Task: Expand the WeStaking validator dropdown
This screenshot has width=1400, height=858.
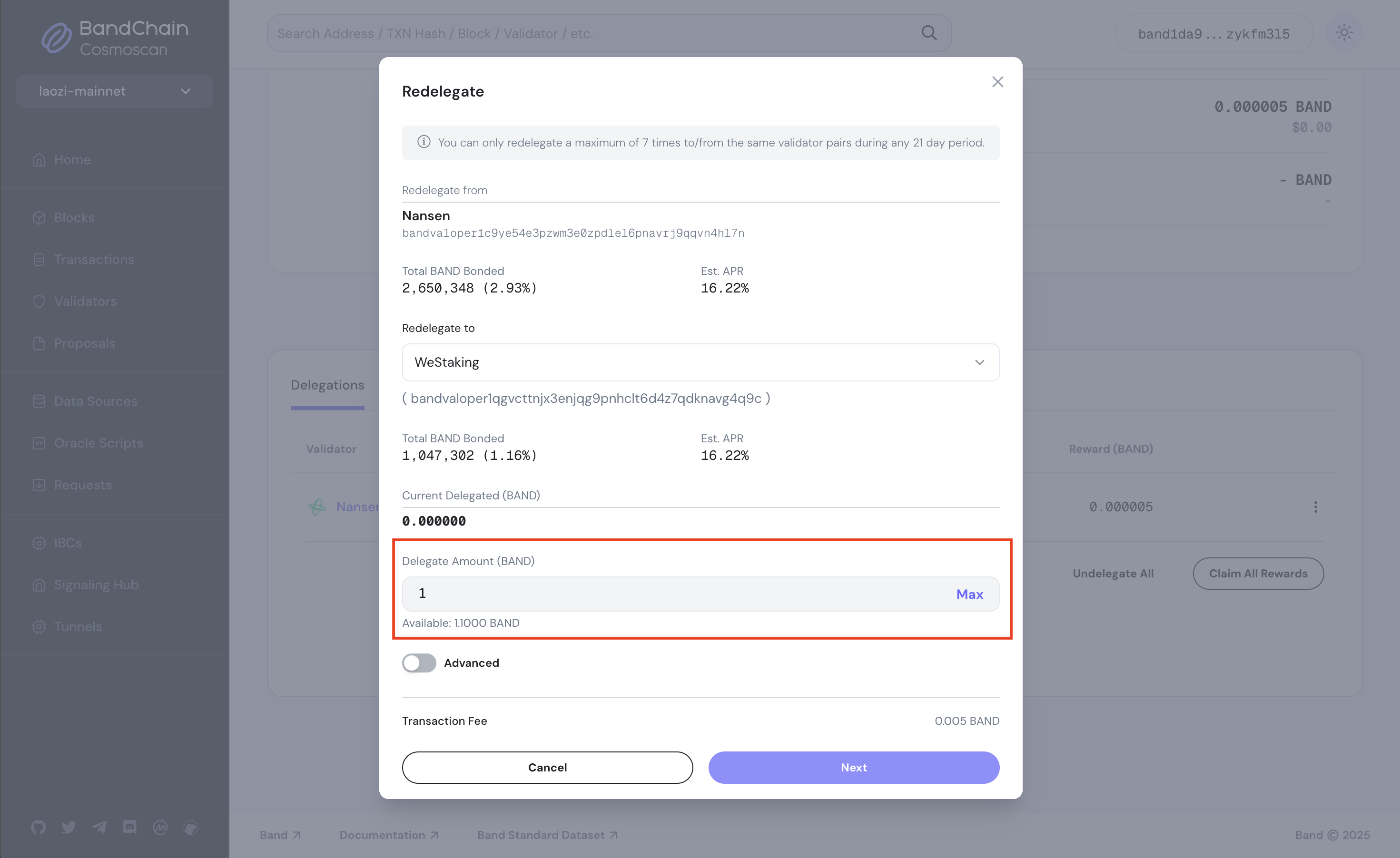Action: pyautogui.click(x=700, y=362)
